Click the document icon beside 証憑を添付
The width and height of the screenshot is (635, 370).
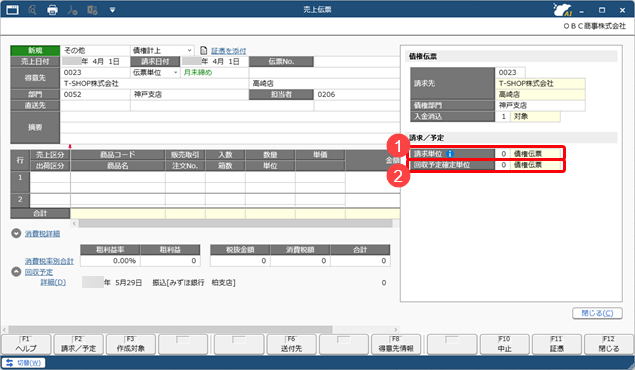[204, 51]
